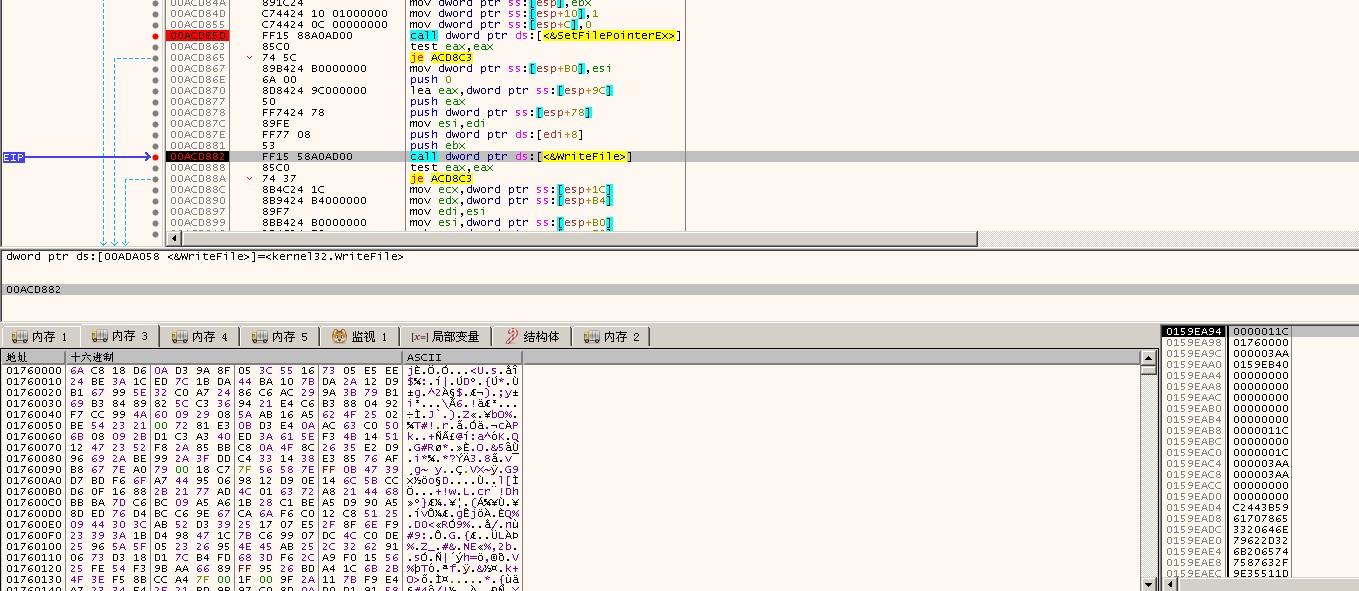The width and height of the screenshot is (1359, 591).
Task: Click the jump arrow at 00ACD88A
Action: [250, 179]
